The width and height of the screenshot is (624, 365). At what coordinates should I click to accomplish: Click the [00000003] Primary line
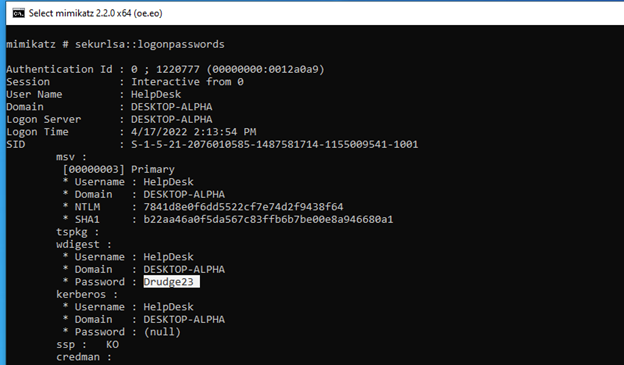tap(119, 169)
